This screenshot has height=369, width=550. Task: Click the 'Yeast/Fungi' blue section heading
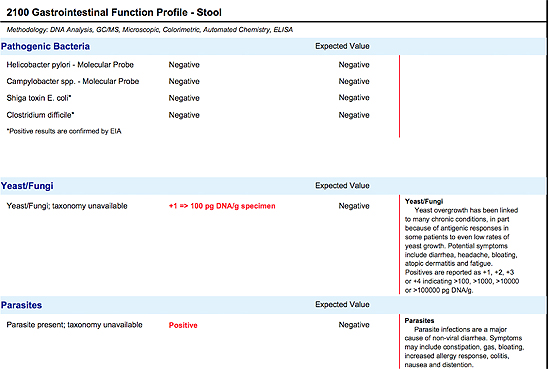[x=27, y=186]
